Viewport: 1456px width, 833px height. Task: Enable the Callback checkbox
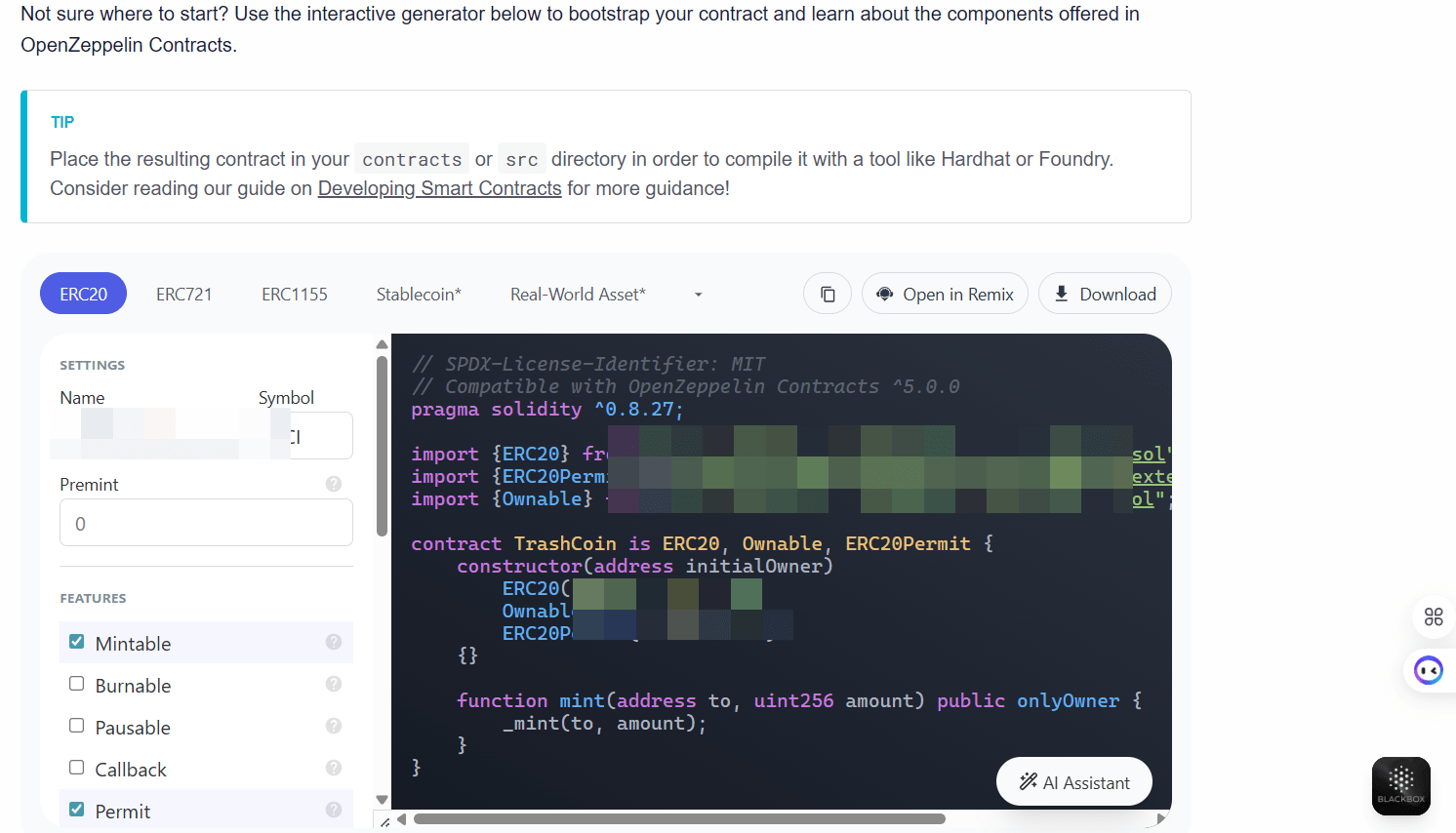point(77,768)
